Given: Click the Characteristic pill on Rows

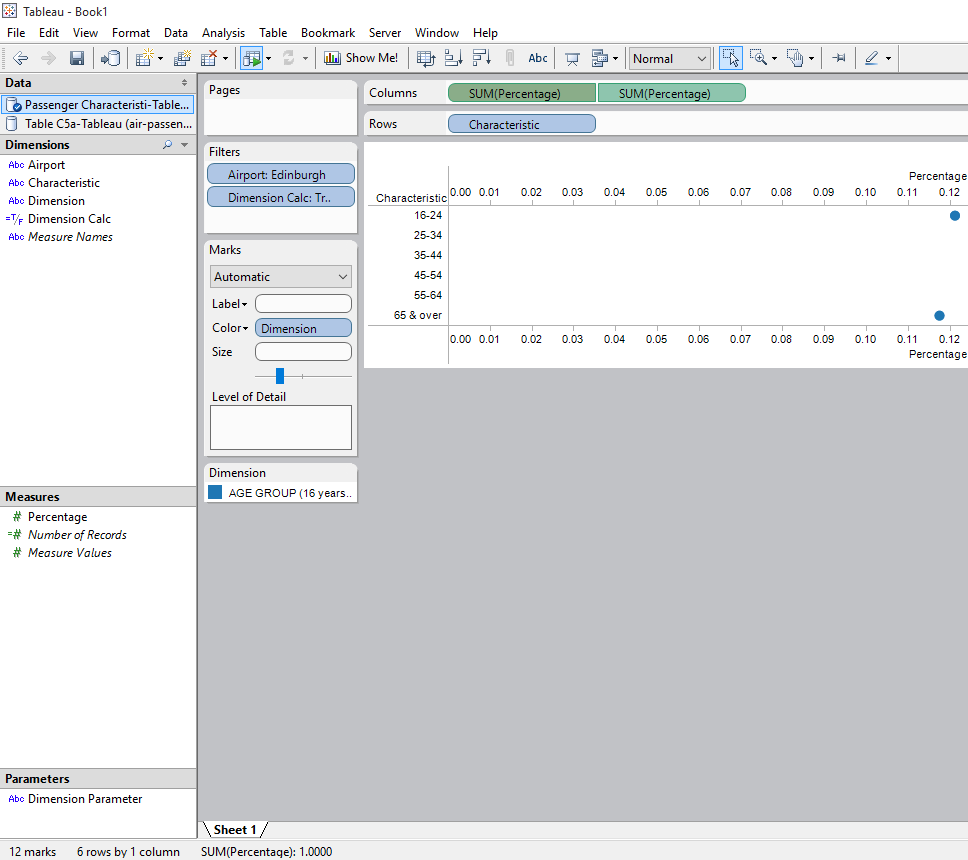Looking at the screenshot, I should pos(522,124).
